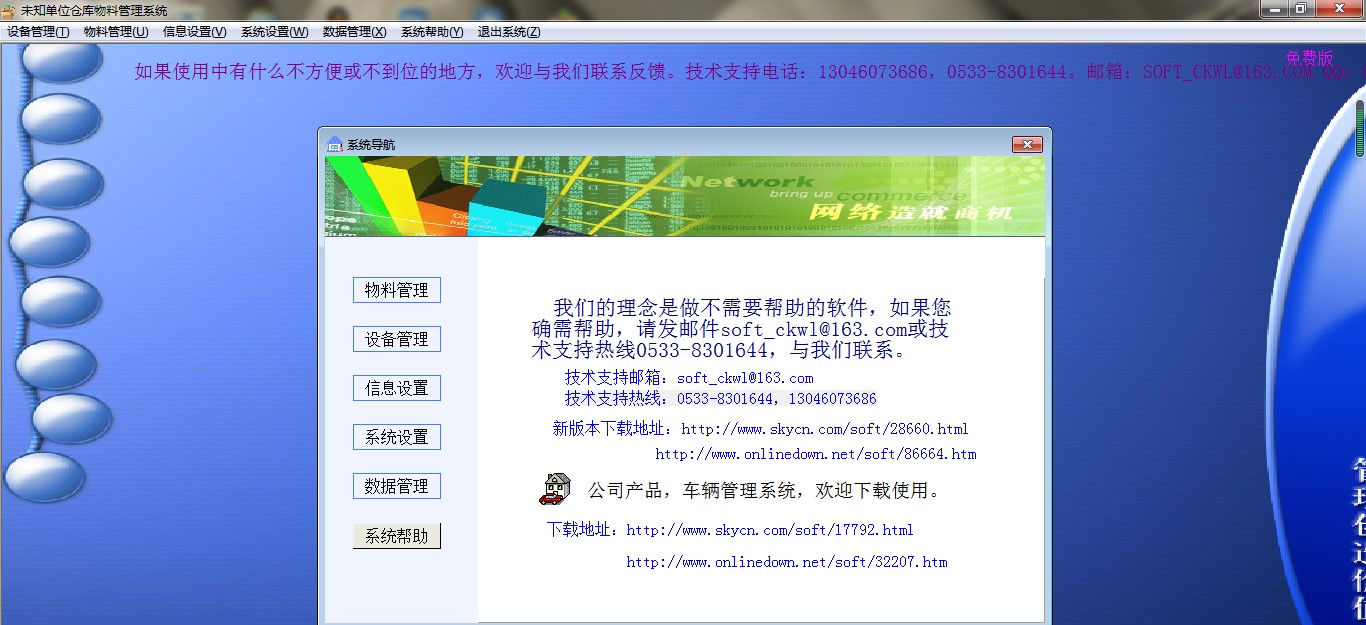The height and width of the screenshot is (625, 1366).
Task: Minimize the main application window
Action: point(1273,9)
